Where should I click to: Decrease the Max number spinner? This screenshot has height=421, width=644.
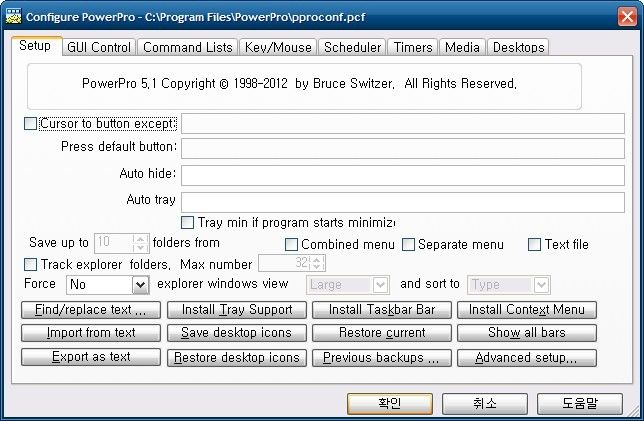pyautogui.click(x=317, y=267)
